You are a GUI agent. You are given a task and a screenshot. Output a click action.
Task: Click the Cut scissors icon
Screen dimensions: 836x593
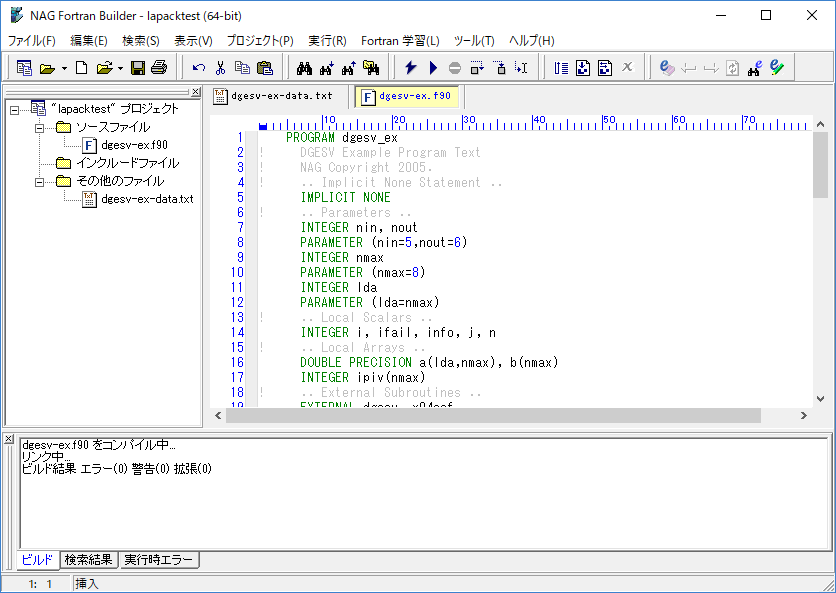click(x=220, y=68)
